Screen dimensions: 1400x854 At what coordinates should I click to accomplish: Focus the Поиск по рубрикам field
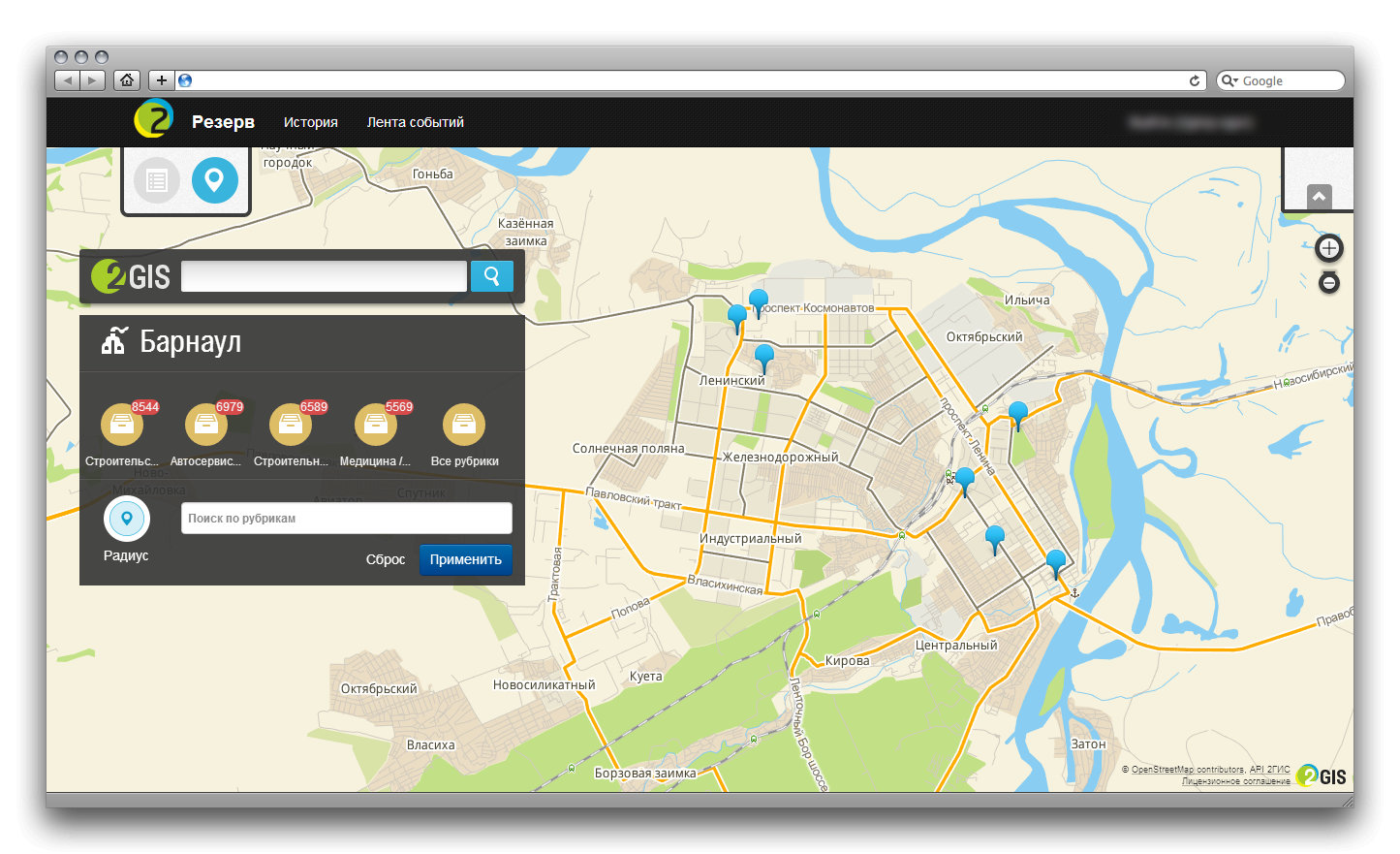[x=347, y=519]
